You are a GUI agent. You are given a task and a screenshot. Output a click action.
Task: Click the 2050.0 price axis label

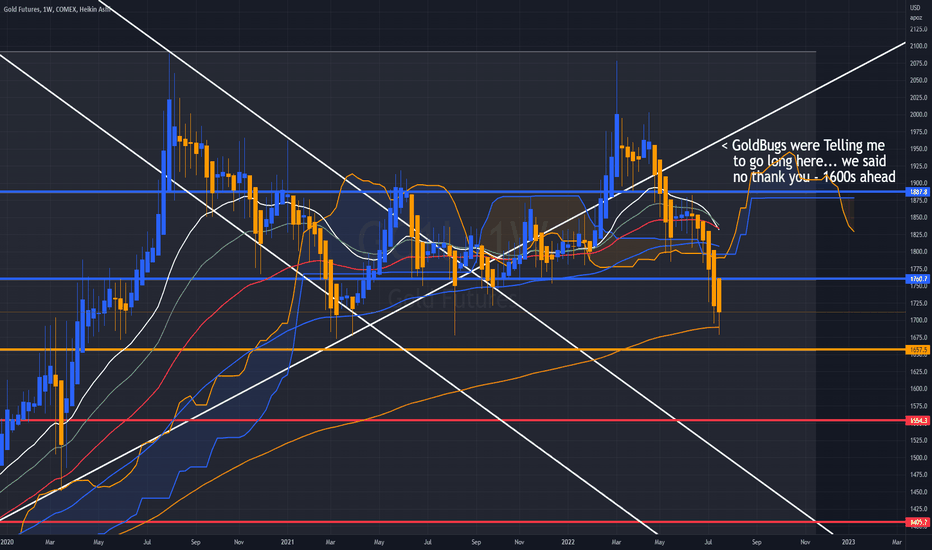(x=918, y=80)
